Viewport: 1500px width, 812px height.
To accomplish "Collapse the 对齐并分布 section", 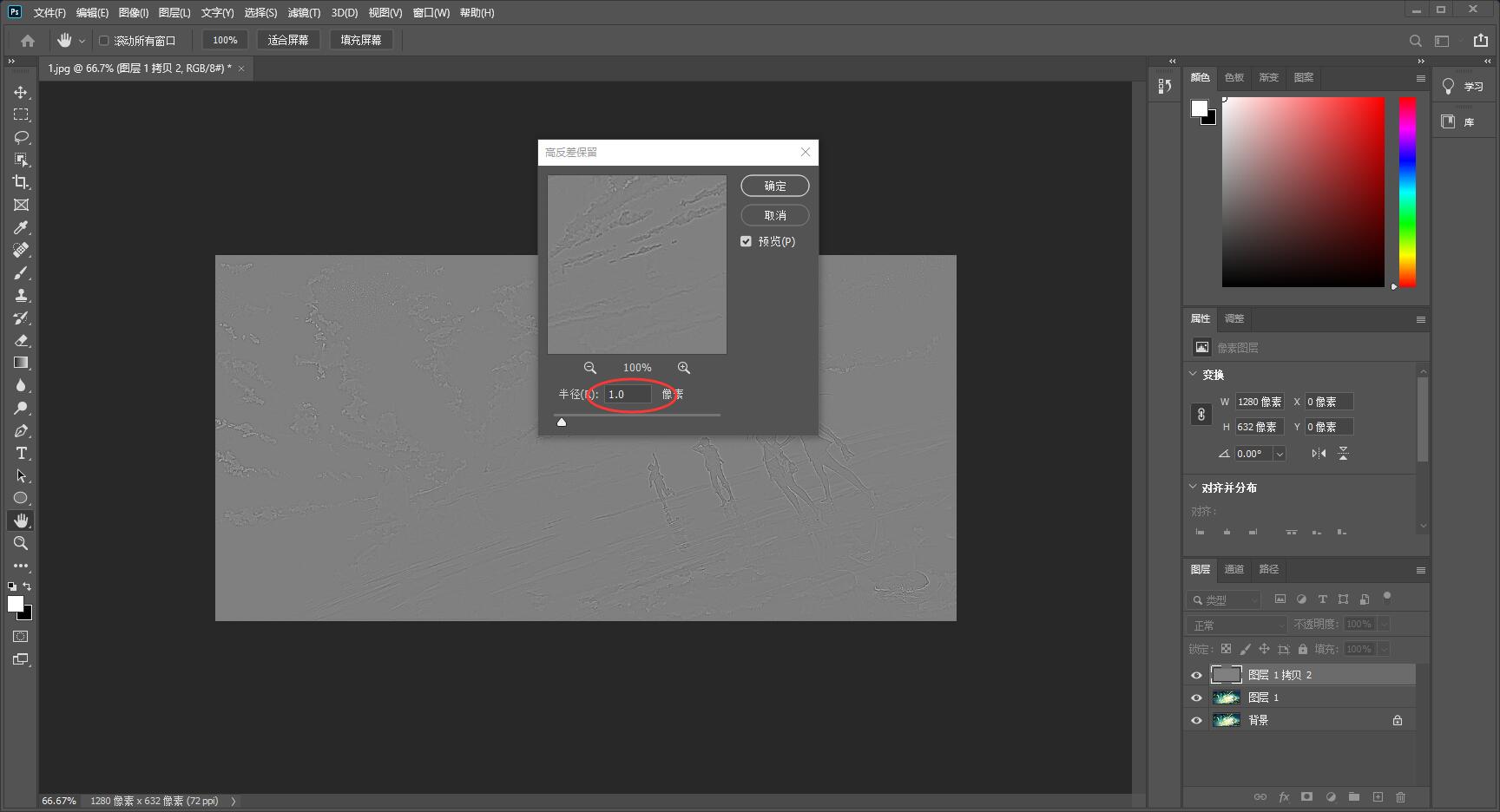I will pyautogui.click(x=1193, y=487).
